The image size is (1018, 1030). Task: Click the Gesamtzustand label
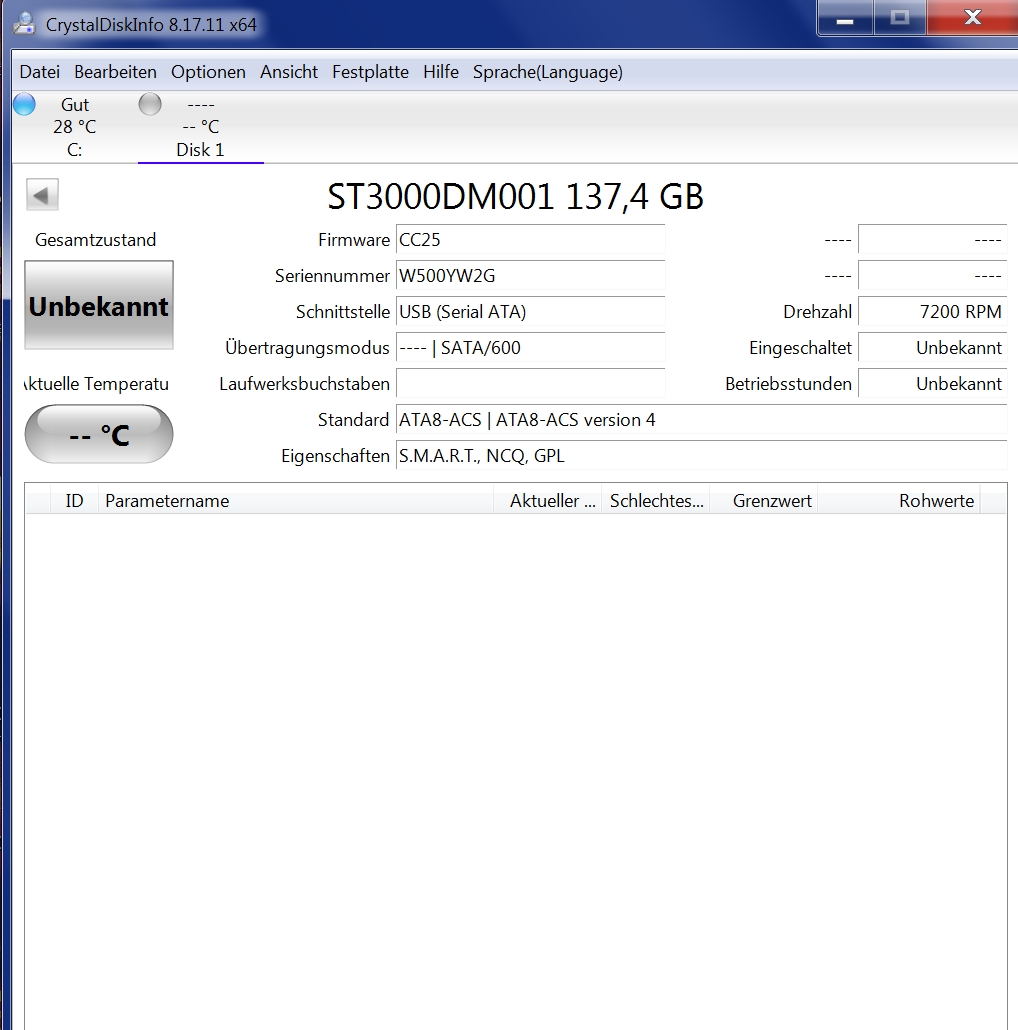click(x=96, y=240)
